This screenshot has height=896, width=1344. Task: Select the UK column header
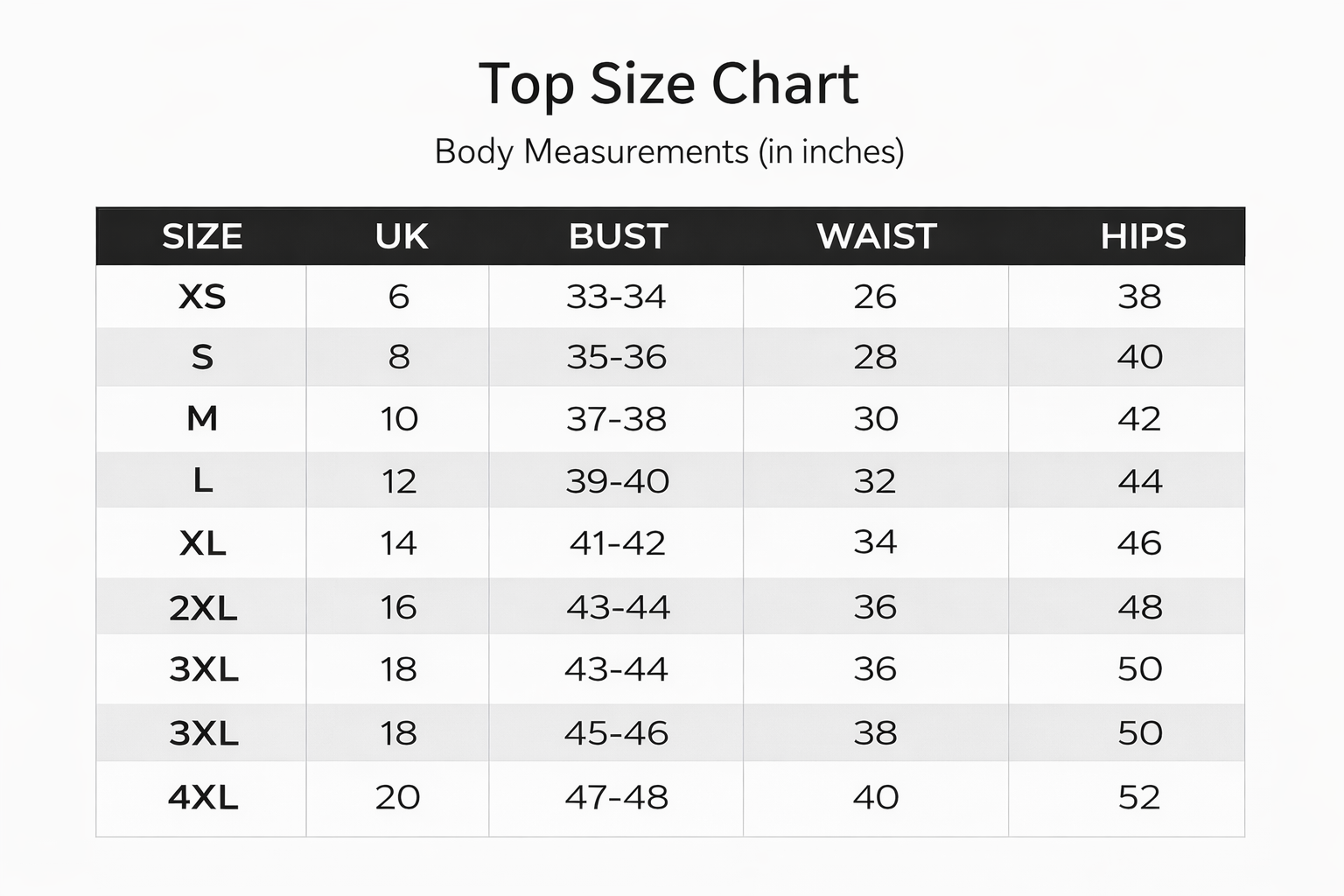[402, 237]
